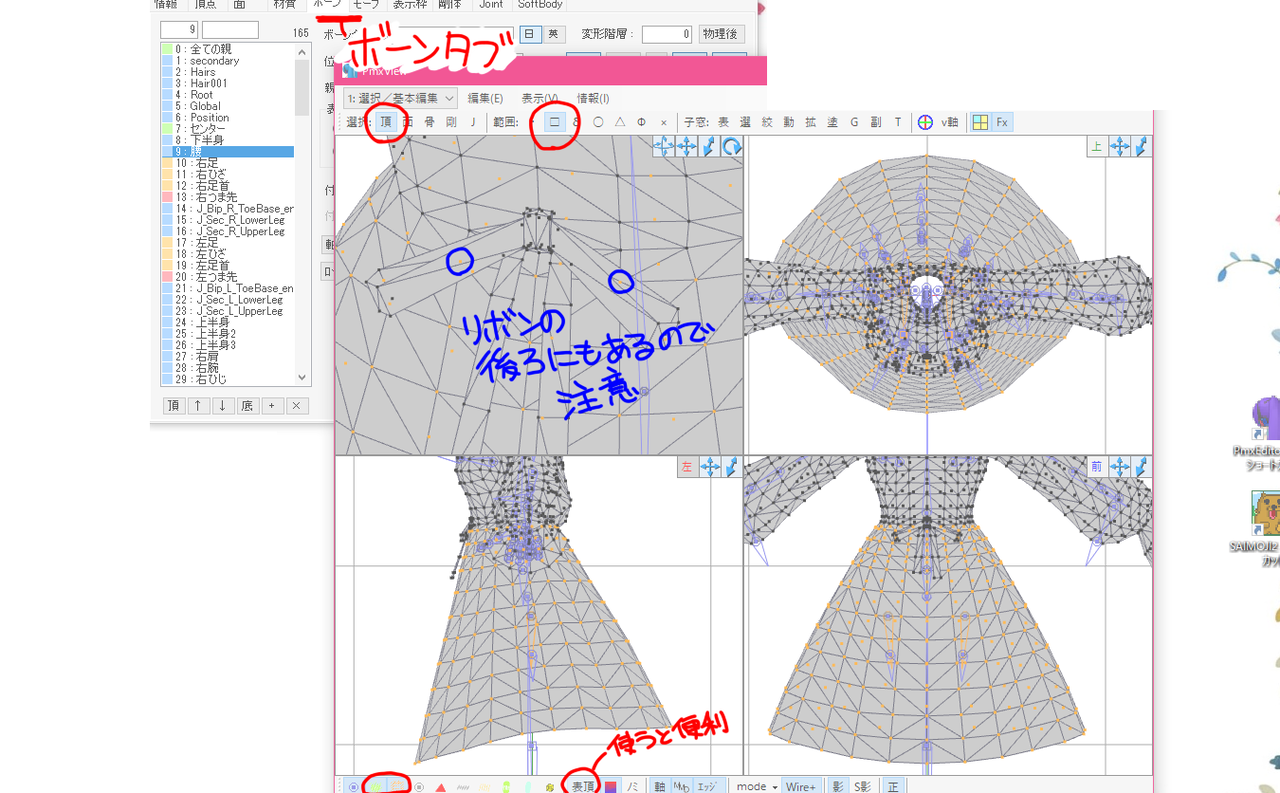Screen dimensions: 1280x793
Task: Choose the Φ range selection icon
Action: coord(641,122)
